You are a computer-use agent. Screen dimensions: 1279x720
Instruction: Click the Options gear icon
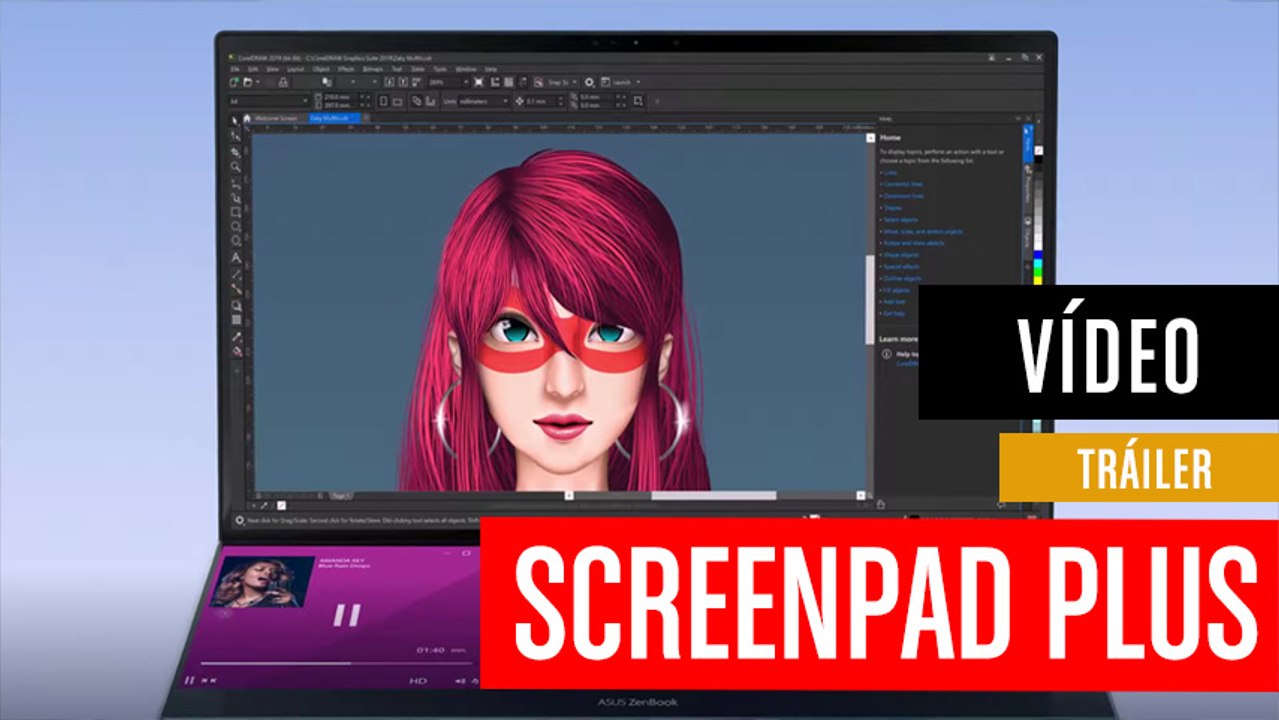[589, 83]
